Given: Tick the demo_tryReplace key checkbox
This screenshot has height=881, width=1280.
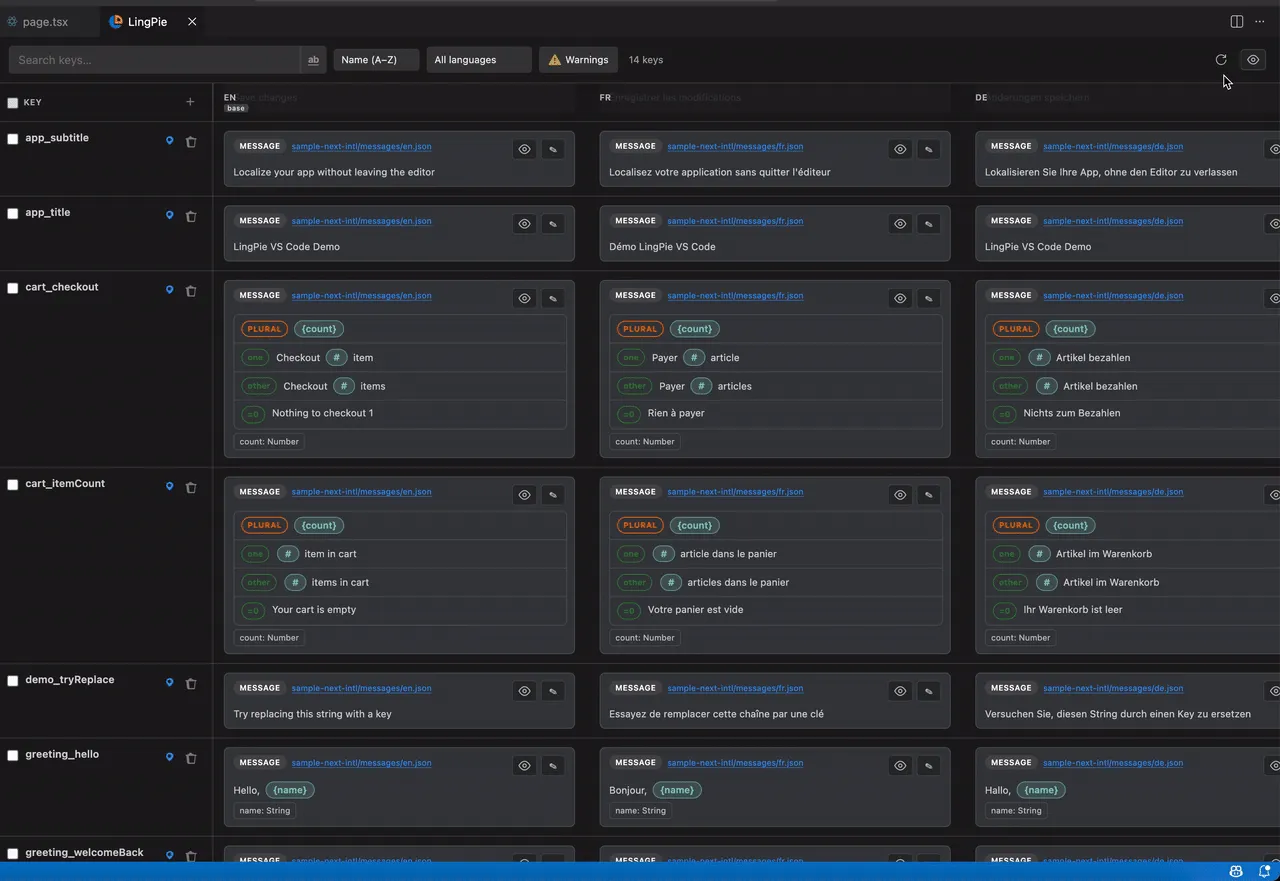Looking at the screenshot, I should pos(13,681).
